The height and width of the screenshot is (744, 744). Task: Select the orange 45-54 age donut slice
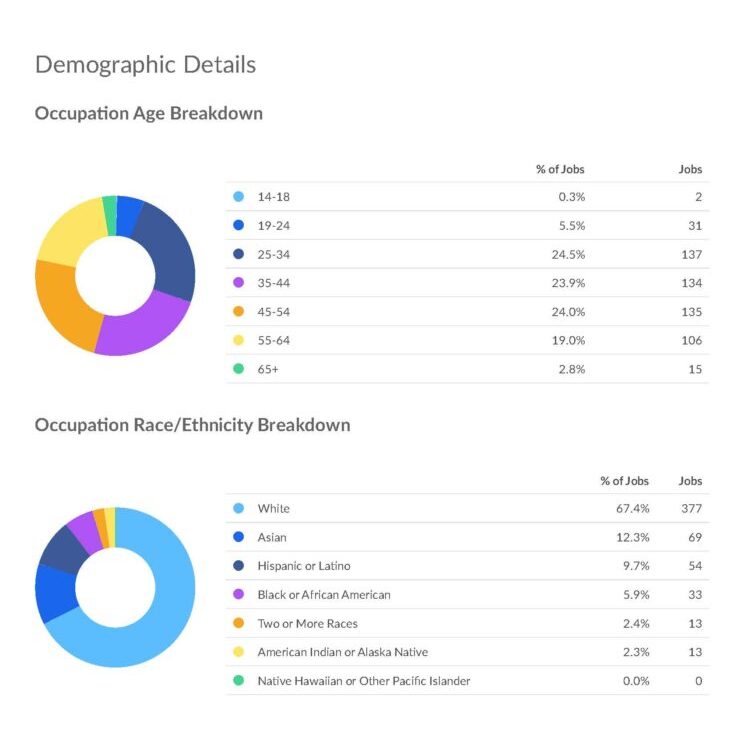tap(62, 305)
